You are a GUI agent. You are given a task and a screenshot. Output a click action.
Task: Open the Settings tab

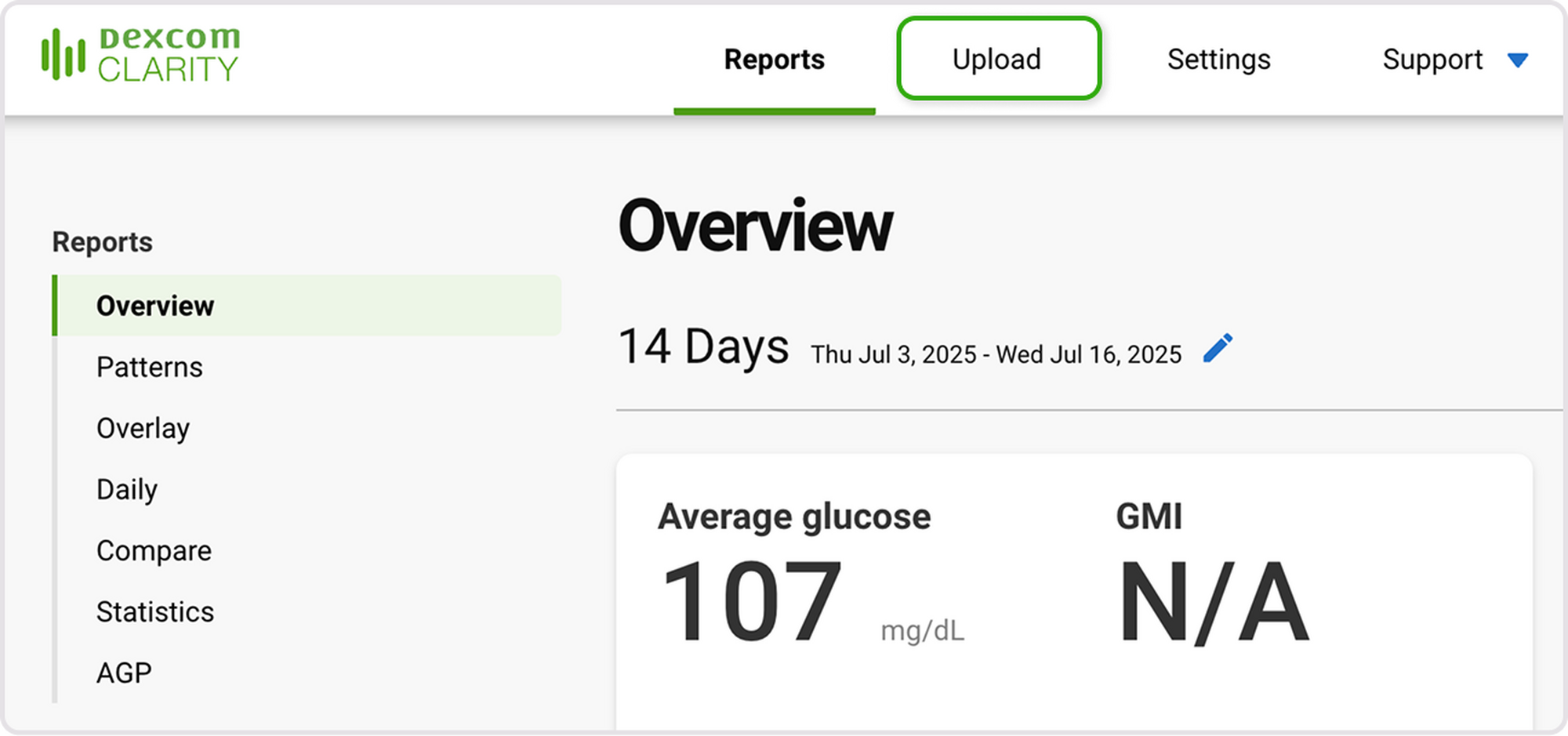[1218, 60]
